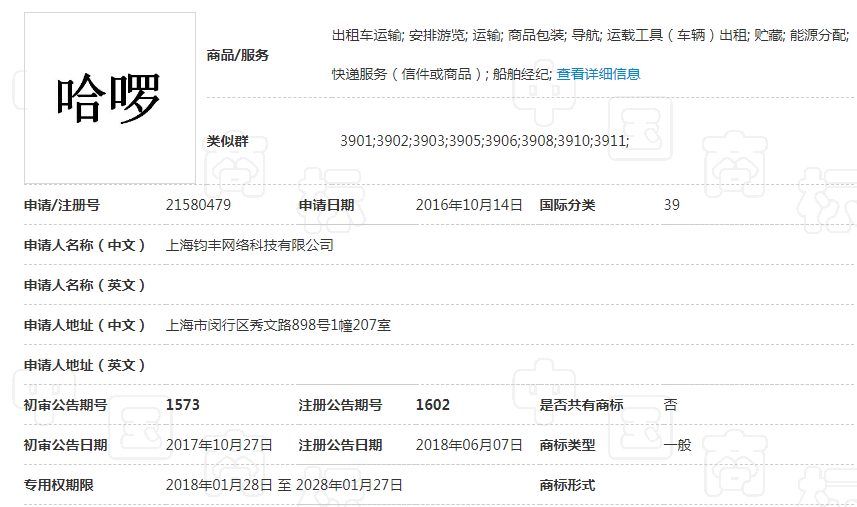Click exclusive period 2018年01月28日 至 2028年01月27日
This screenshot has width=857, height=507.
click(x=284, y=485)
